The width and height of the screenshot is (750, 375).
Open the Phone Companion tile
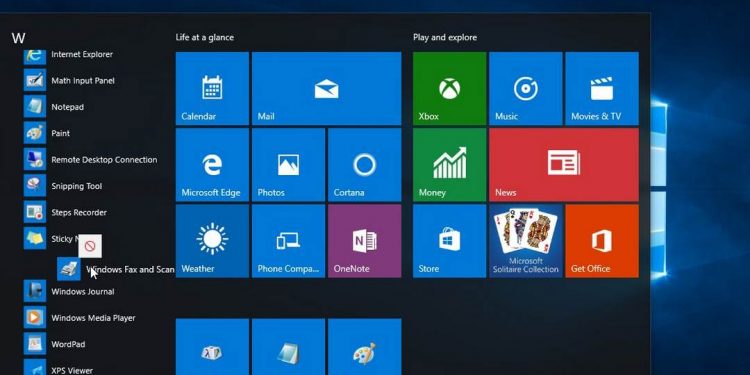coord(288,241)
